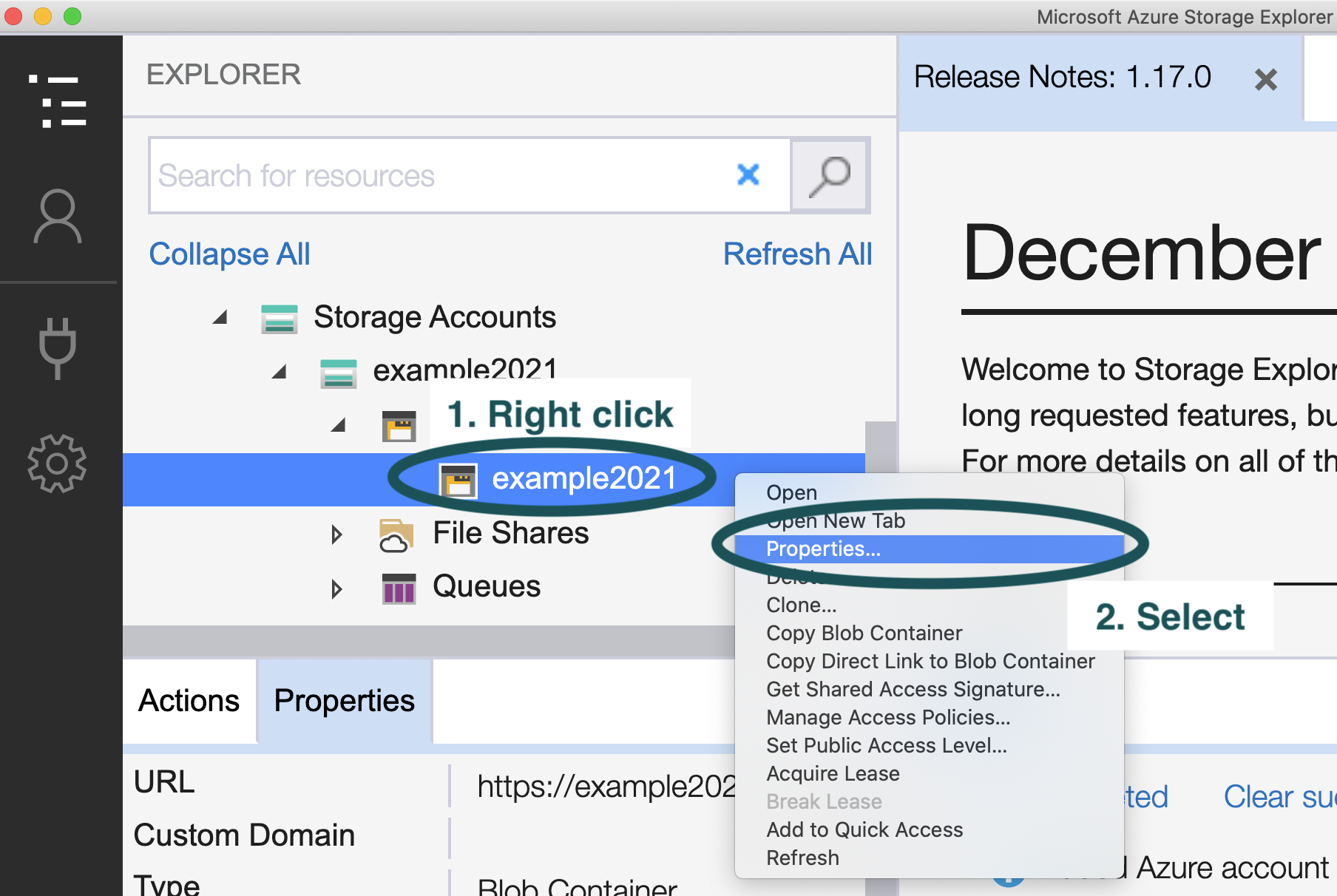Open Settings gear in sidebar
The image size is (1337, 896).
click(58, 464)
